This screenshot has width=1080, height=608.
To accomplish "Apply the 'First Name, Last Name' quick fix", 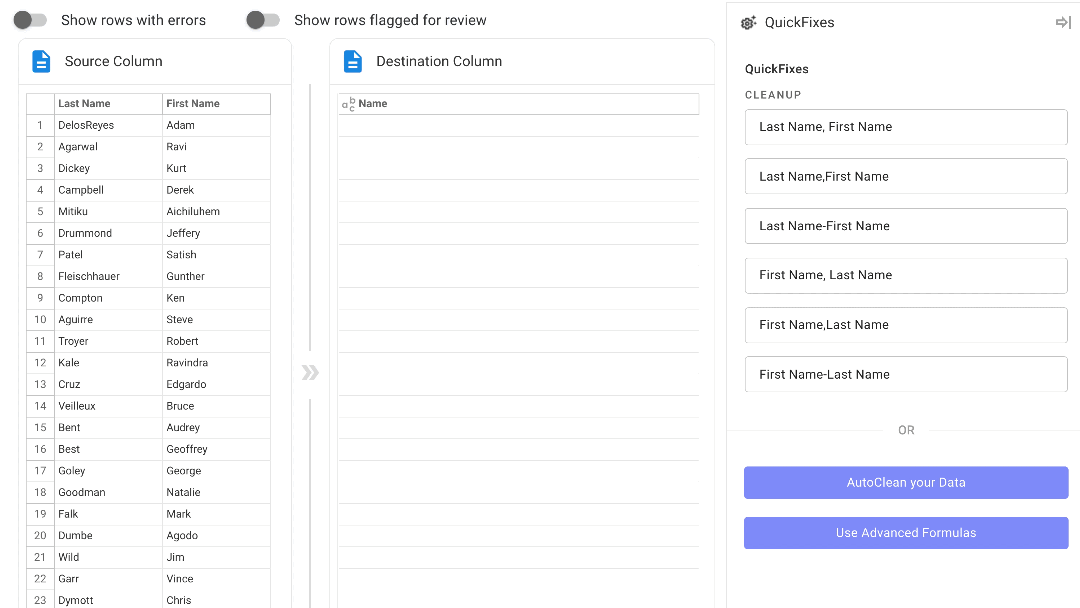I will pyautogui.click(x=906, y=275).
